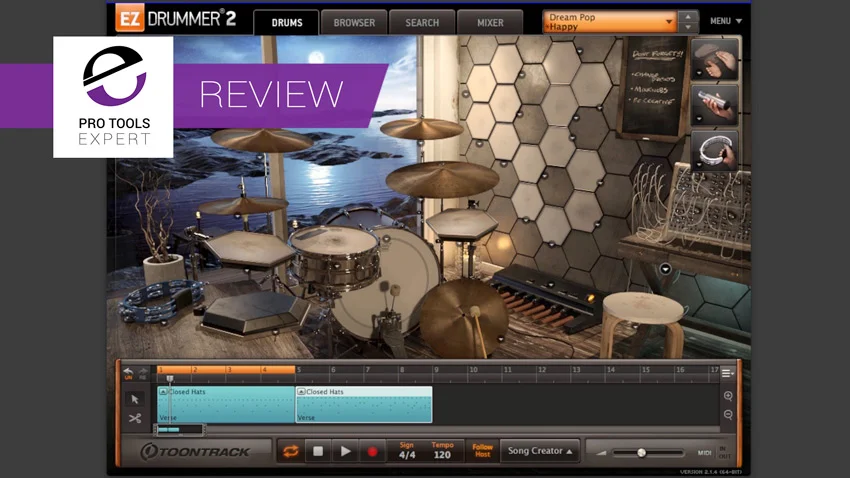The height and width of the screenshot is (478, 850).
Task: Open the song track options menu icon
Action: pyautogui.click(x=727, y=373)
